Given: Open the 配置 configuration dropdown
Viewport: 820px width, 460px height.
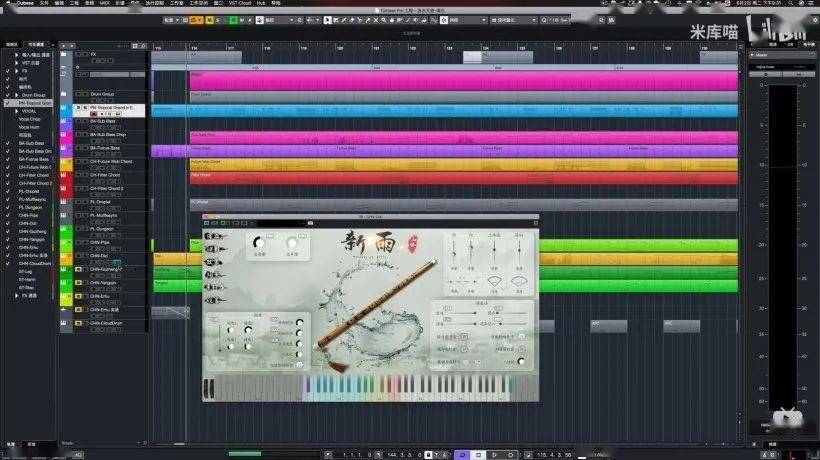Looking at the screenshot, I should coord(172,20).
